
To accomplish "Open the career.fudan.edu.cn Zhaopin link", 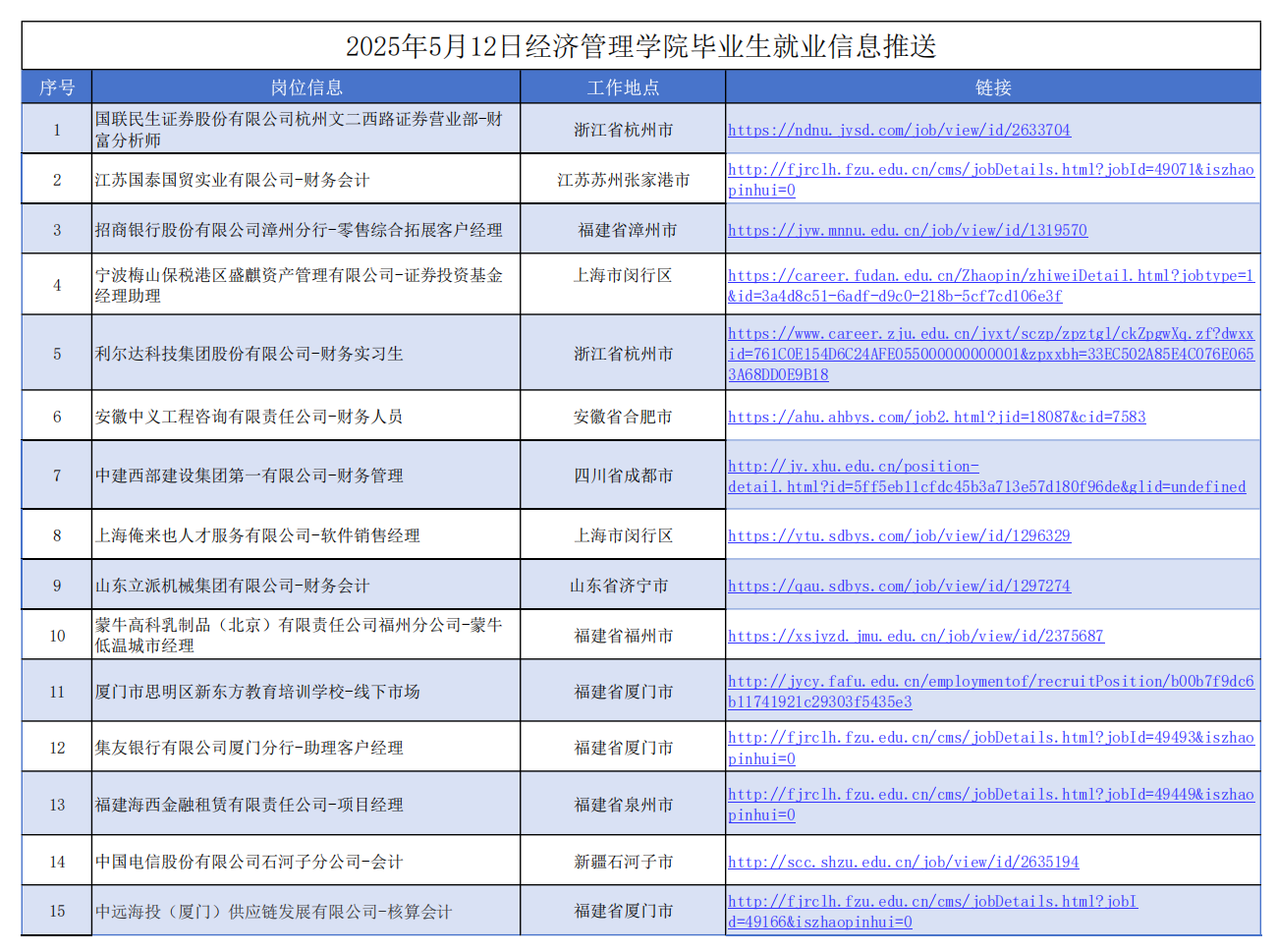I will [x=990, y=276].
